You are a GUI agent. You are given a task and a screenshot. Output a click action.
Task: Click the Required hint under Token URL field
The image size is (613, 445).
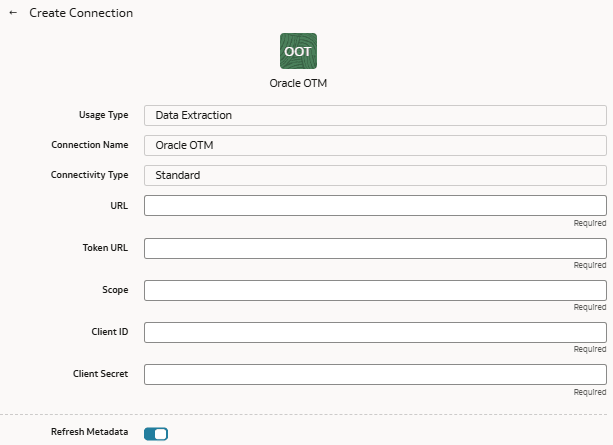590,266
